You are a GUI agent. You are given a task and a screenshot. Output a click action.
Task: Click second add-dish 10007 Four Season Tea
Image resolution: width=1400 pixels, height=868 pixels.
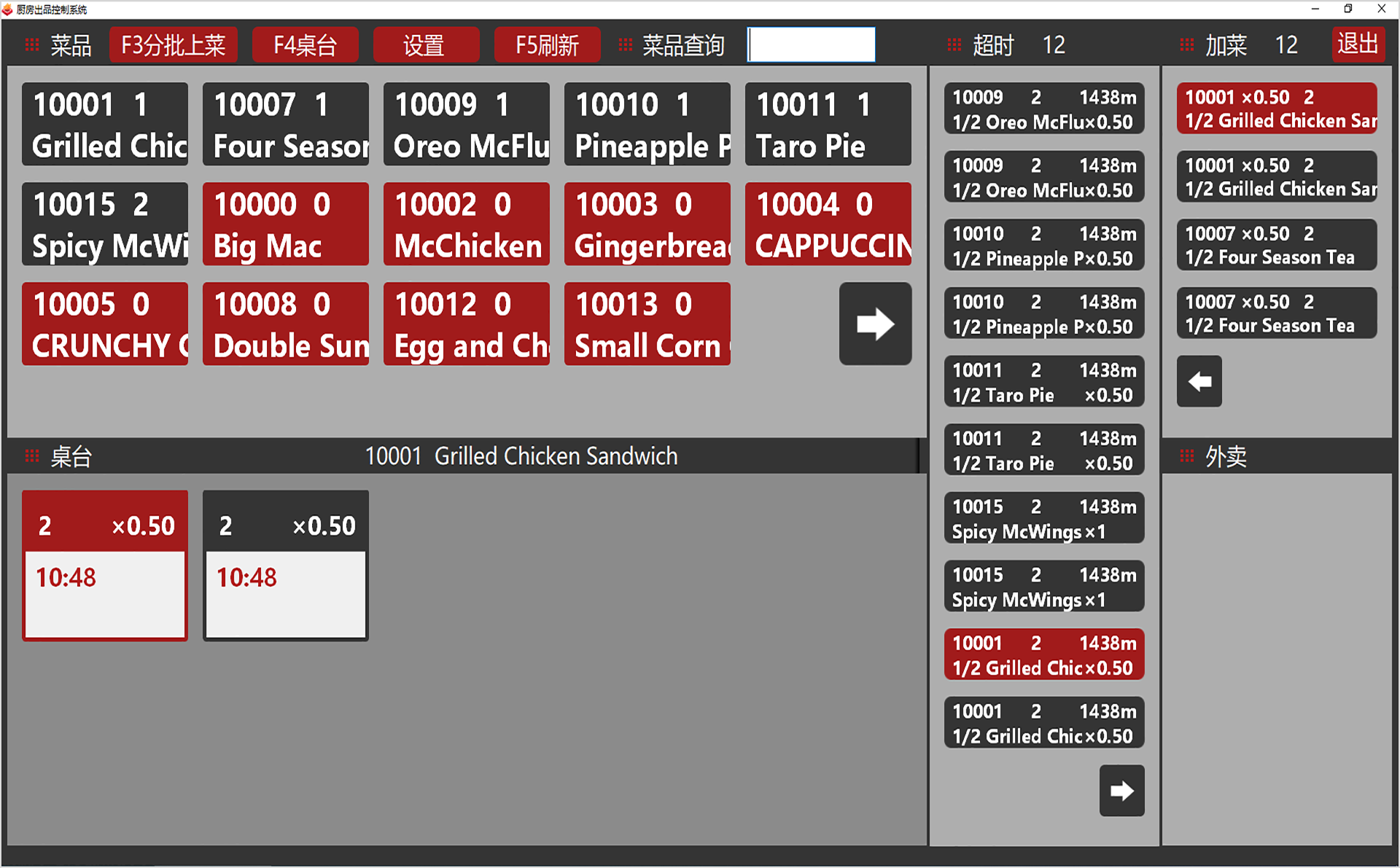[x=1277, y=313]
